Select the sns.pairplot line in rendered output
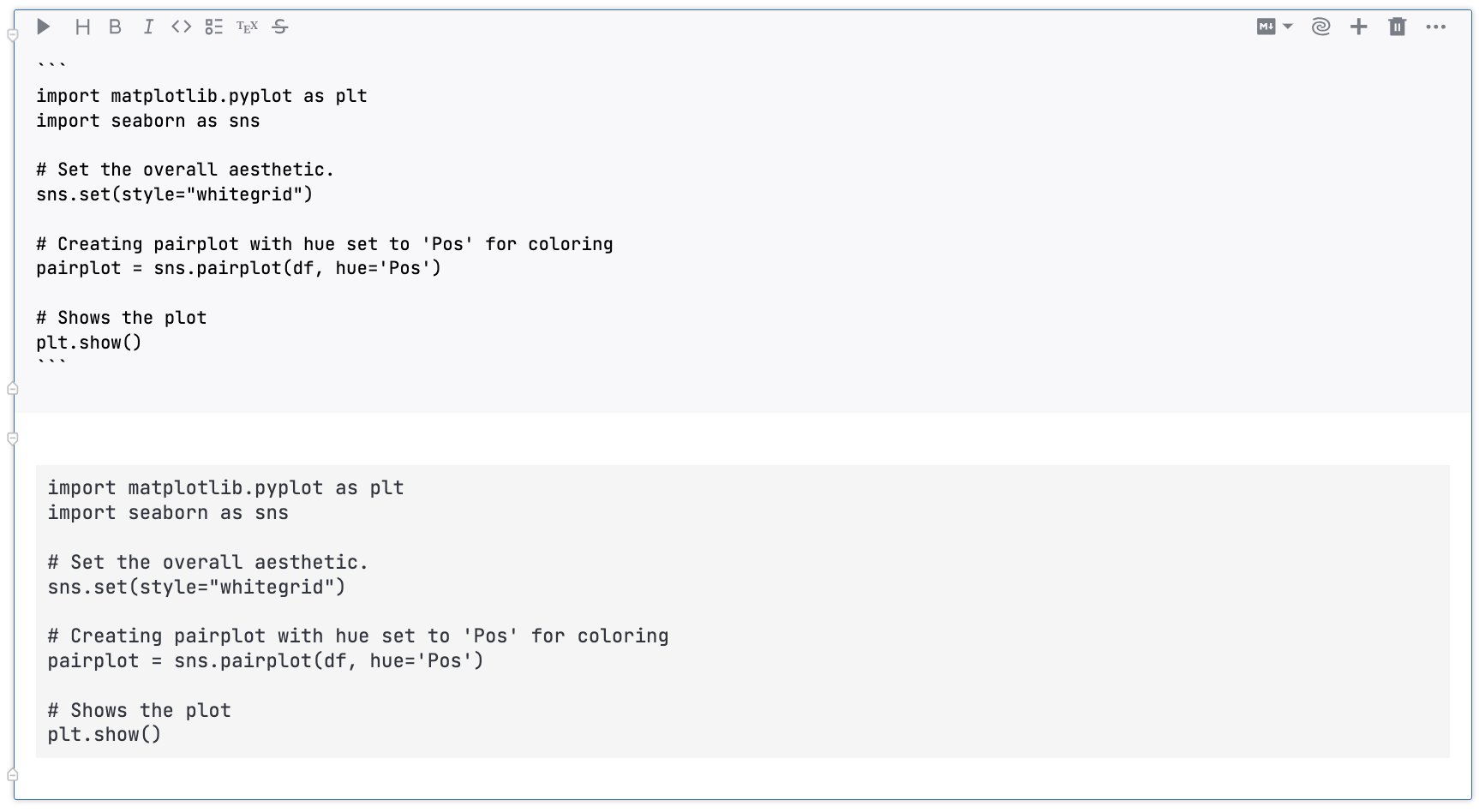1479x812 pixels. pyautogui.click(x=266, y=660)
